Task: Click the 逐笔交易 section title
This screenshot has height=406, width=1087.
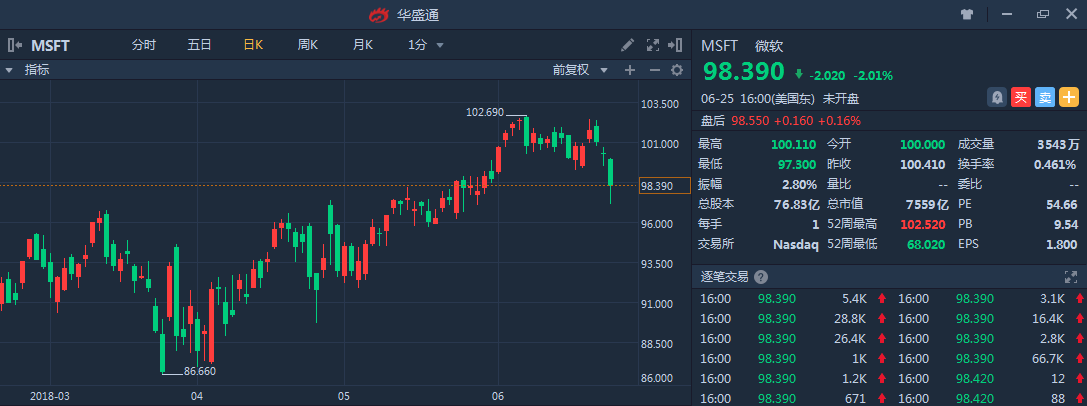Action: (x=724, y=277)
